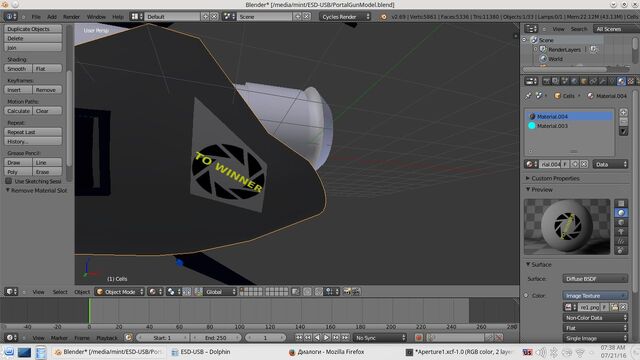Open the Constraints tab (chain icon)

click(x=593, y=81)
